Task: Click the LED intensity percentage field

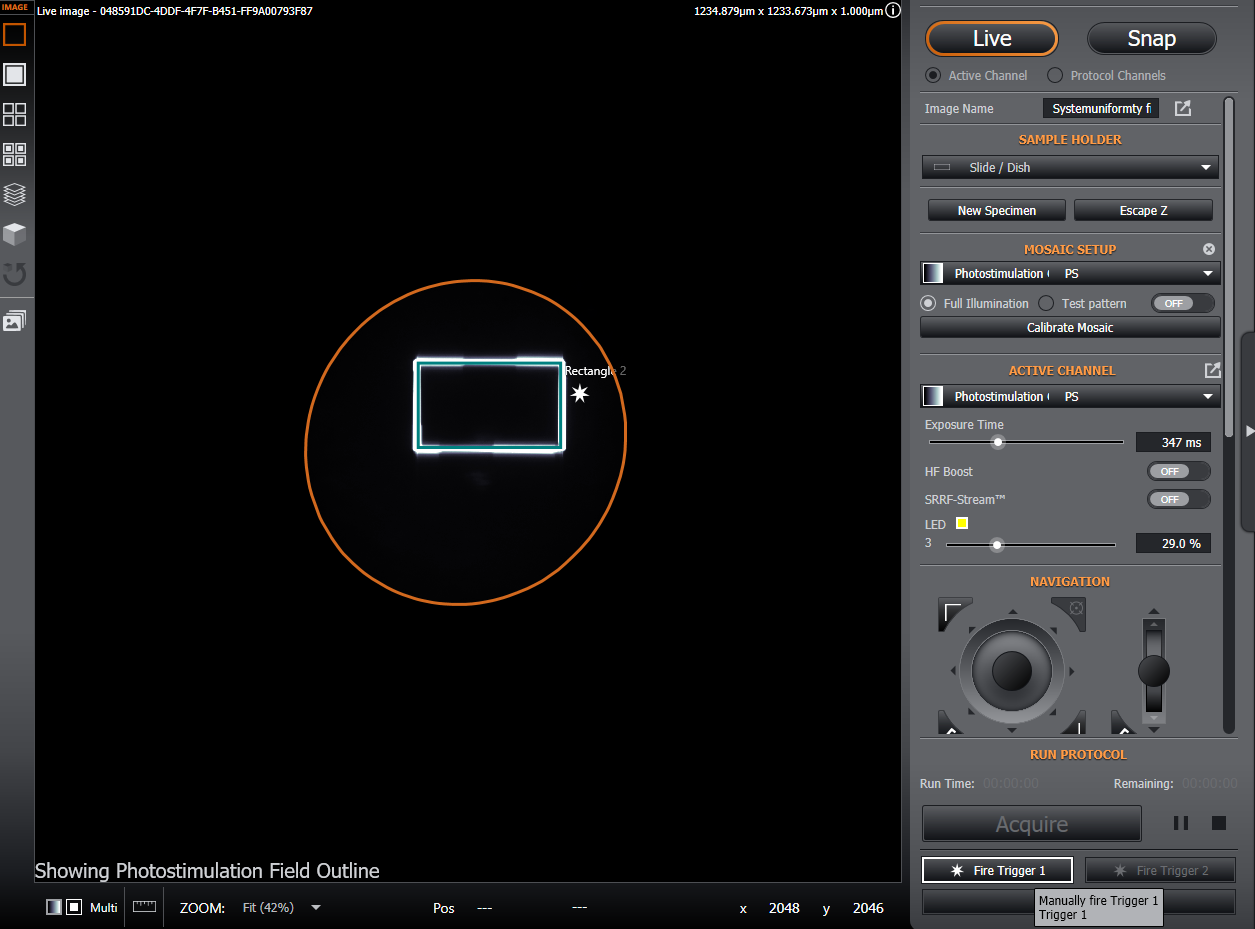Action: (x=1173, y=543)
